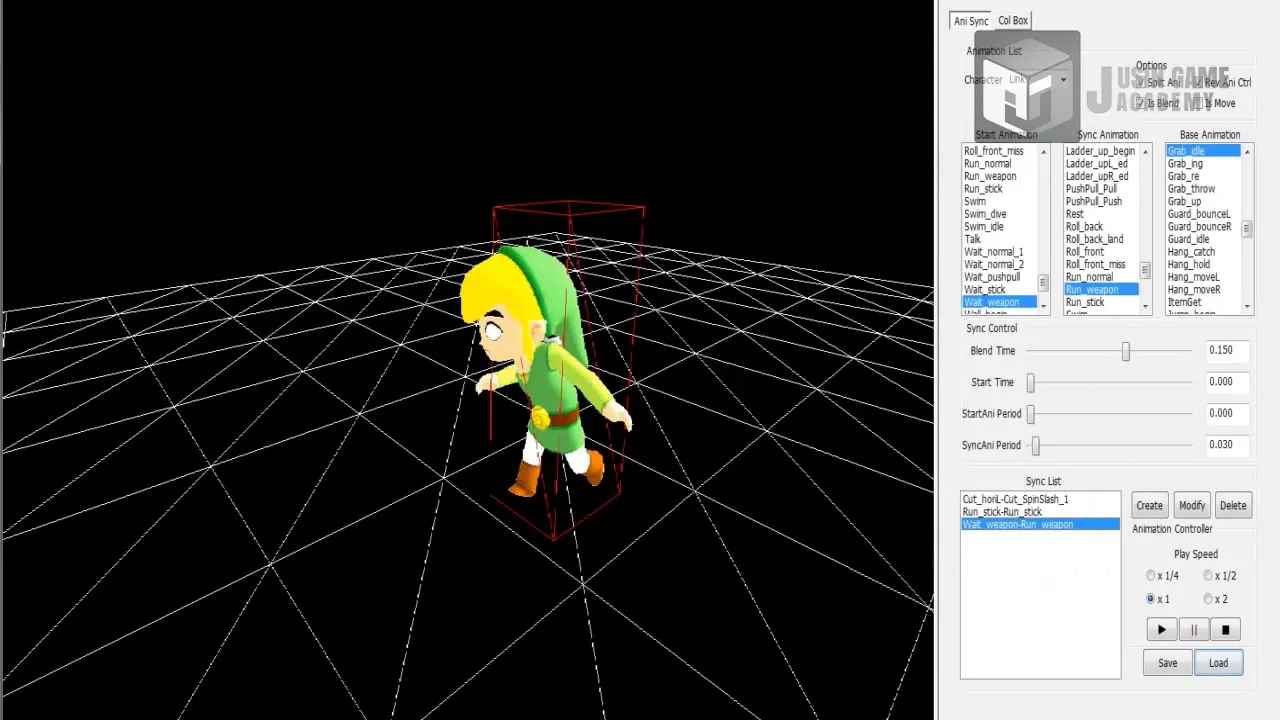Select Cut_horiL-Cut_SpinSlash_1 in Sync List
1280x720 pixels.
point(1040,499)
